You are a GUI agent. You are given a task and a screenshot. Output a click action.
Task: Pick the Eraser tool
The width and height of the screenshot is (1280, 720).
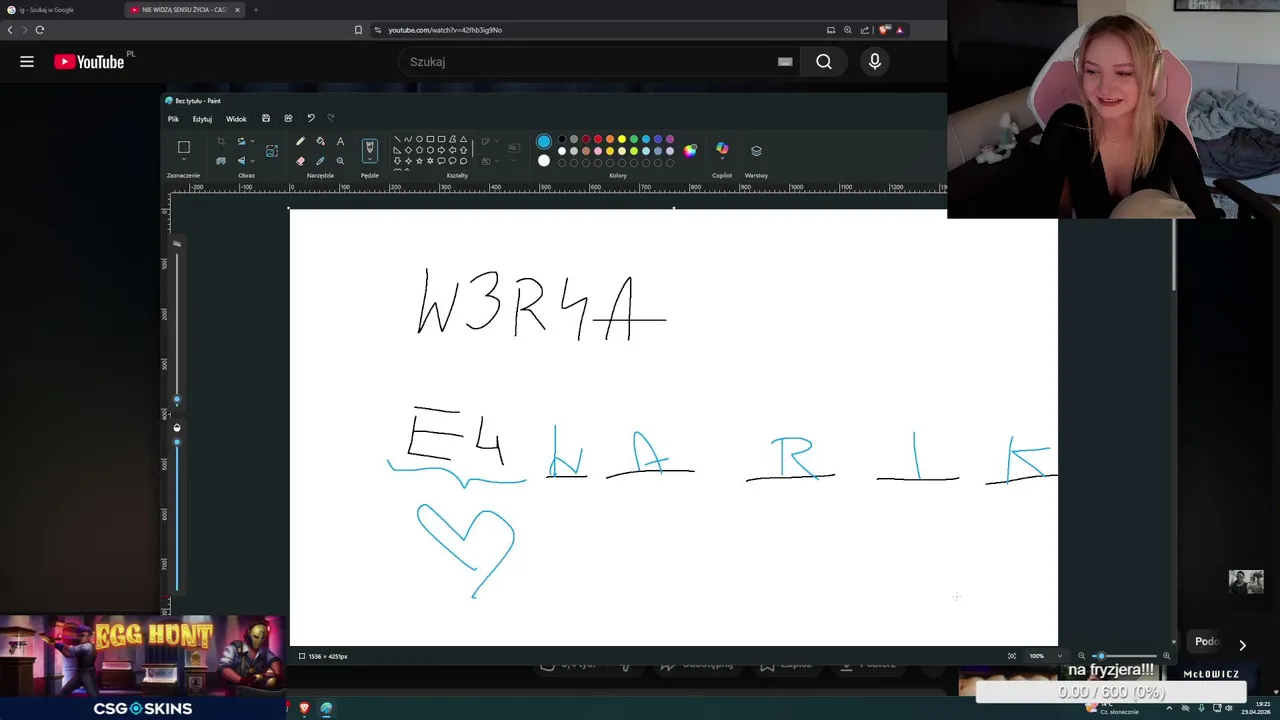pos(300,160)
